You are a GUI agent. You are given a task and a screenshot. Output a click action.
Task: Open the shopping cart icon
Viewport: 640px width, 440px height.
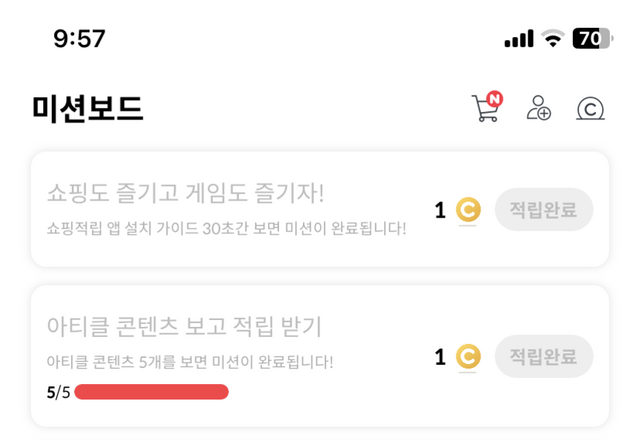[484, 110]
